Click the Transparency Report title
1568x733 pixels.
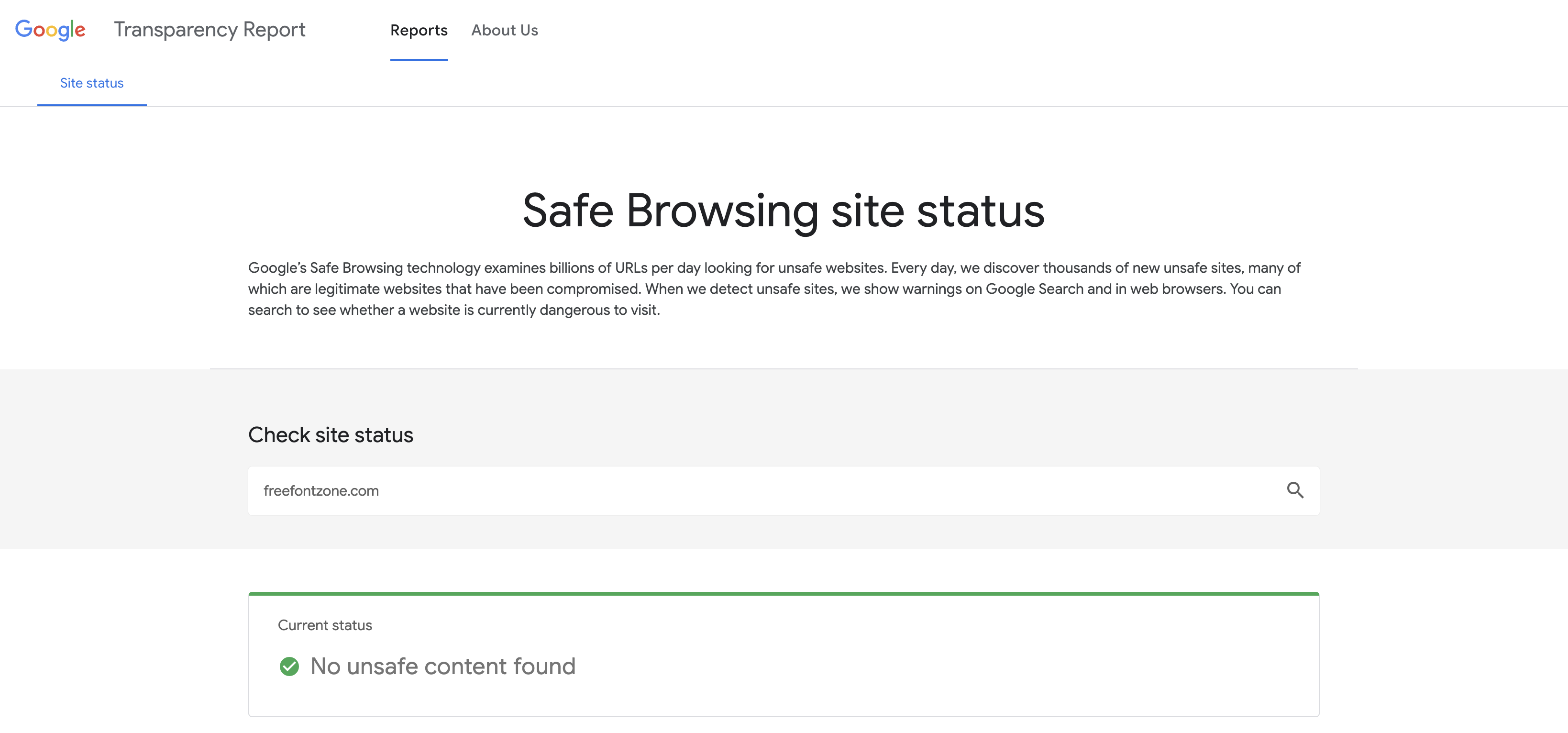[x=210, y=29]
